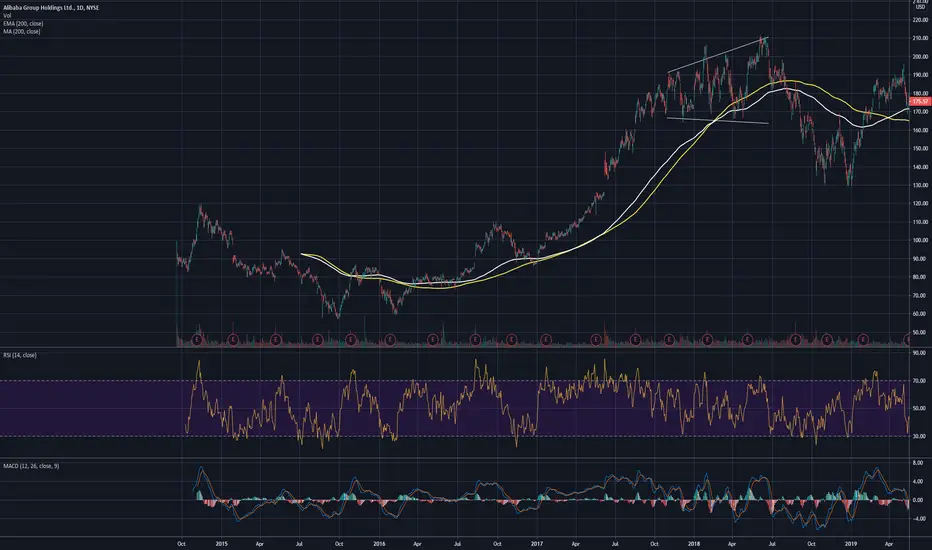
Task: Click the 2017 label on time axis
Action: [537, 543]
